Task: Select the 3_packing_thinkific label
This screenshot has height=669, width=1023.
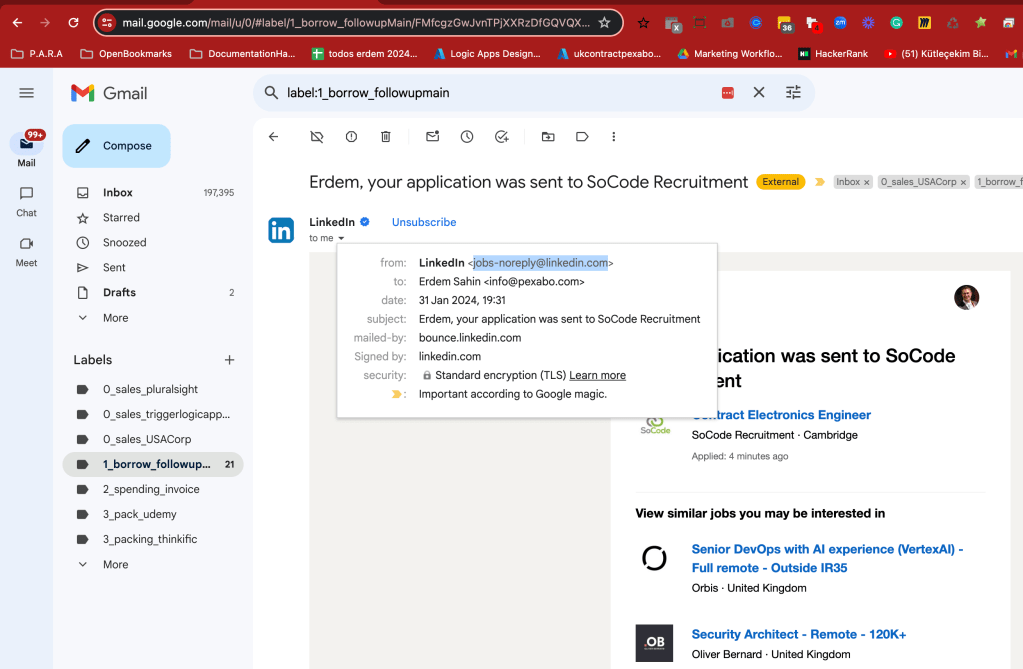Action: point(153,539)
